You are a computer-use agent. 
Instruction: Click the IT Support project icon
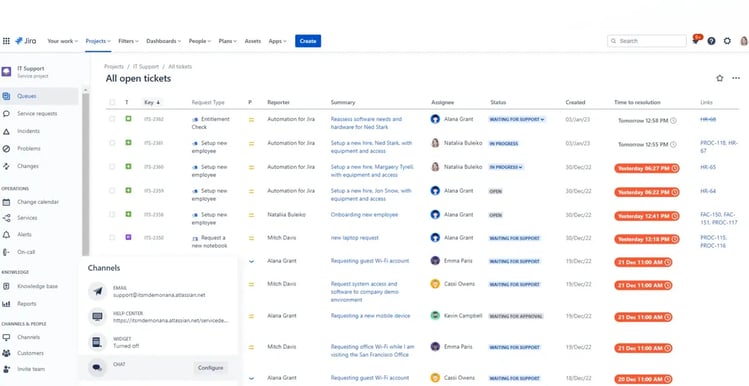(6, 72)
